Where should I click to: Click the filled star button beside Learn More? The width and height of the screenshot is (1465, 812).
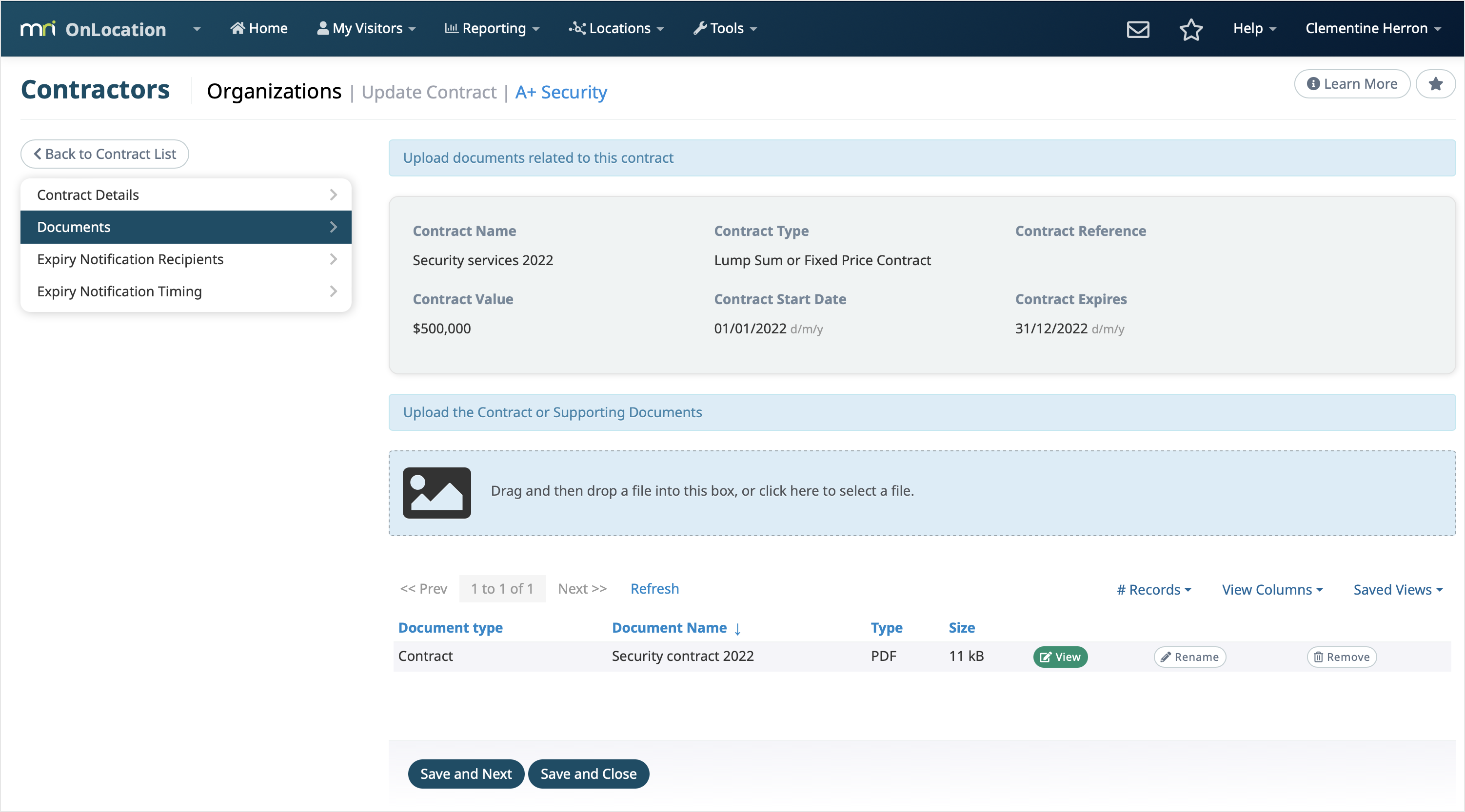[x=1435, y=84]
